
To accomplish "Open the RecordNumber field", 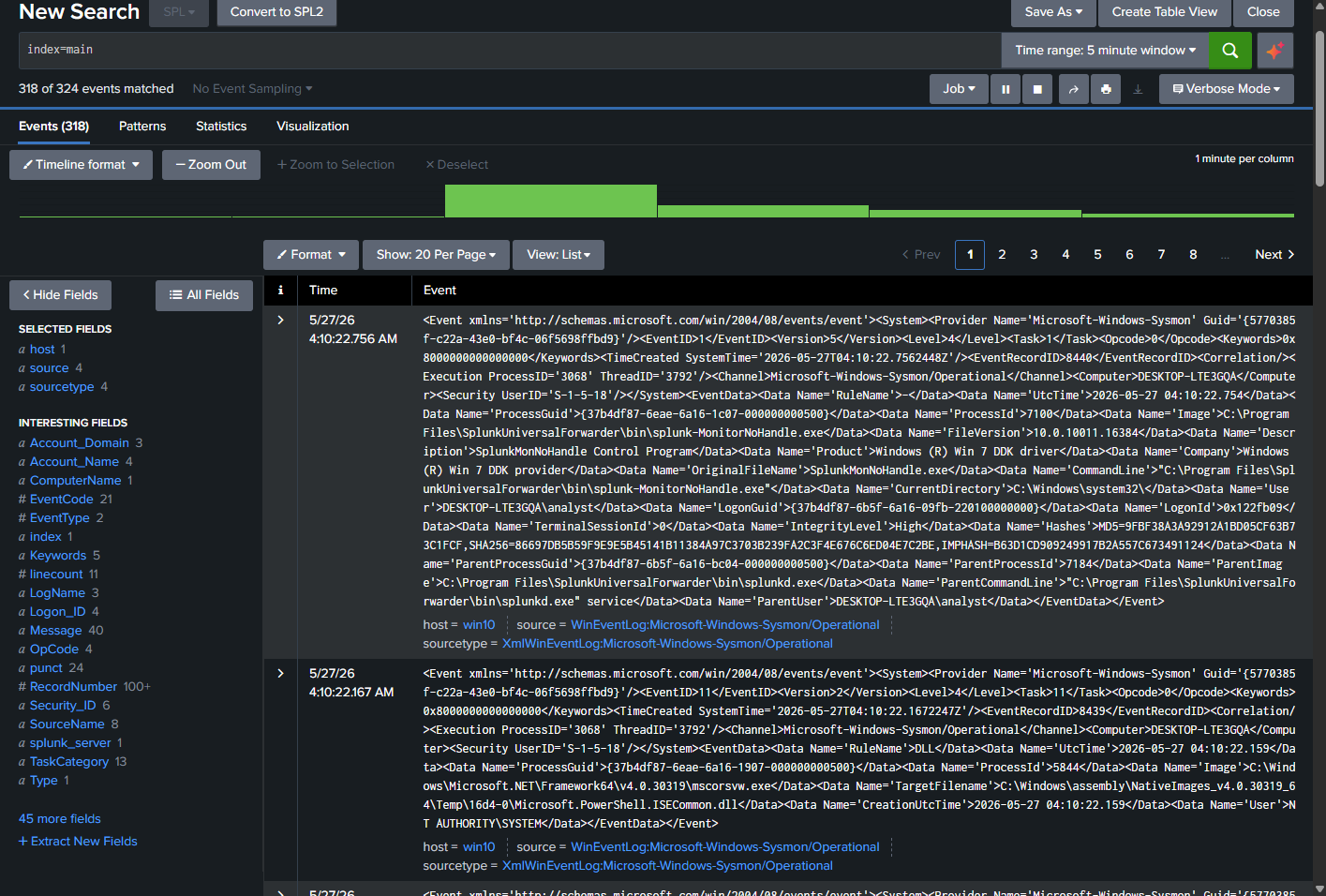I will click(73, 687).
